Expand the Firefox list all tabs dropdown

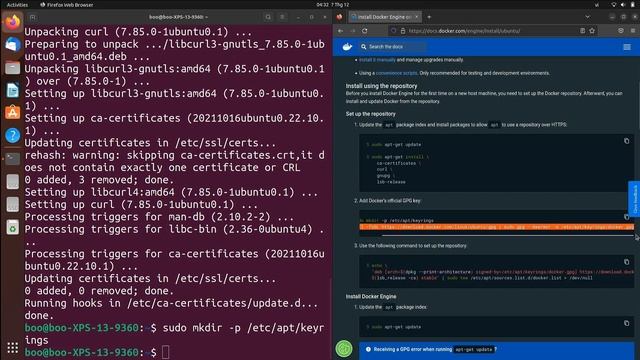tap(587, 17)
